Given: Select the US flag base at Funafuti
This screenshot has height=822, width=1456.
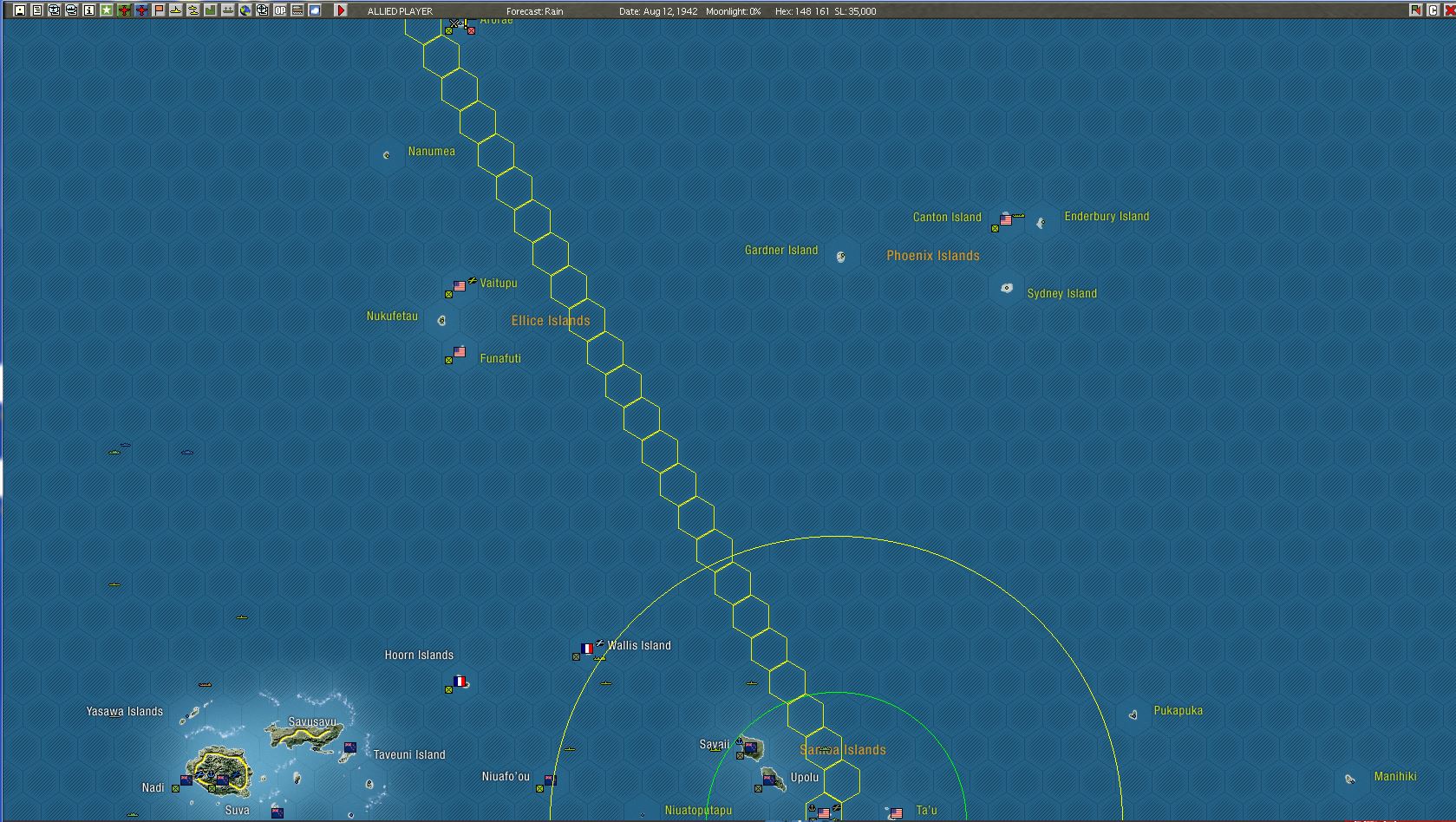Looking at the screenshot, I should 460,352.
